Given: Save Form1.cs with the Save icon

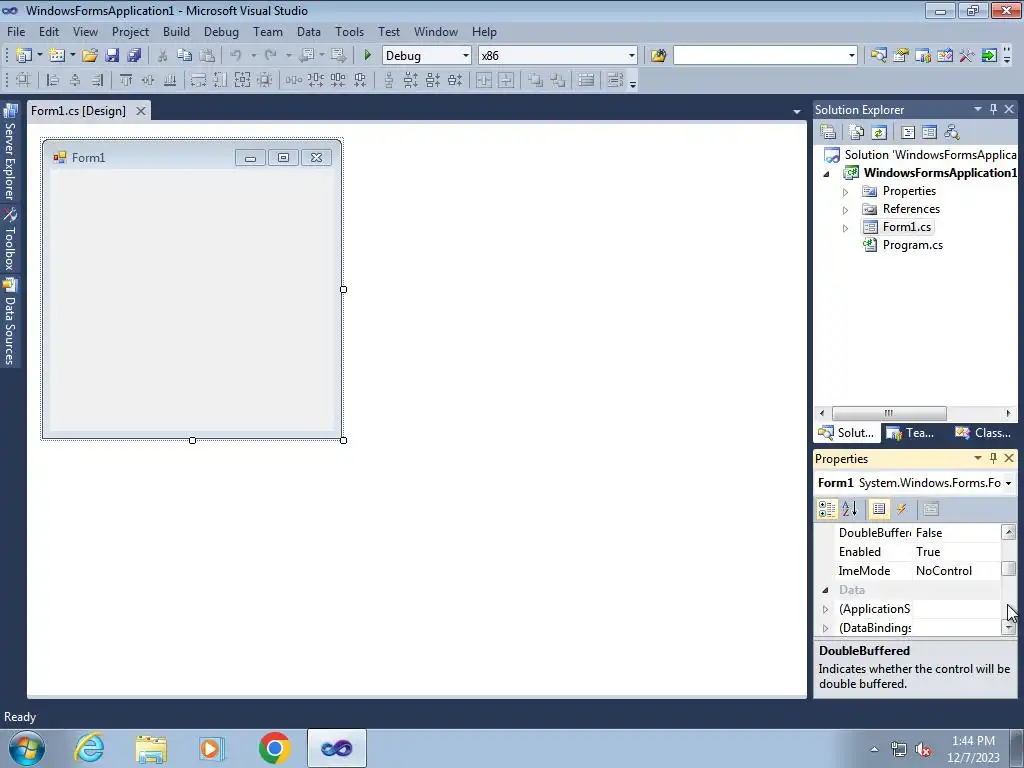Looking at the screenshot, I should tap(112, 56).
